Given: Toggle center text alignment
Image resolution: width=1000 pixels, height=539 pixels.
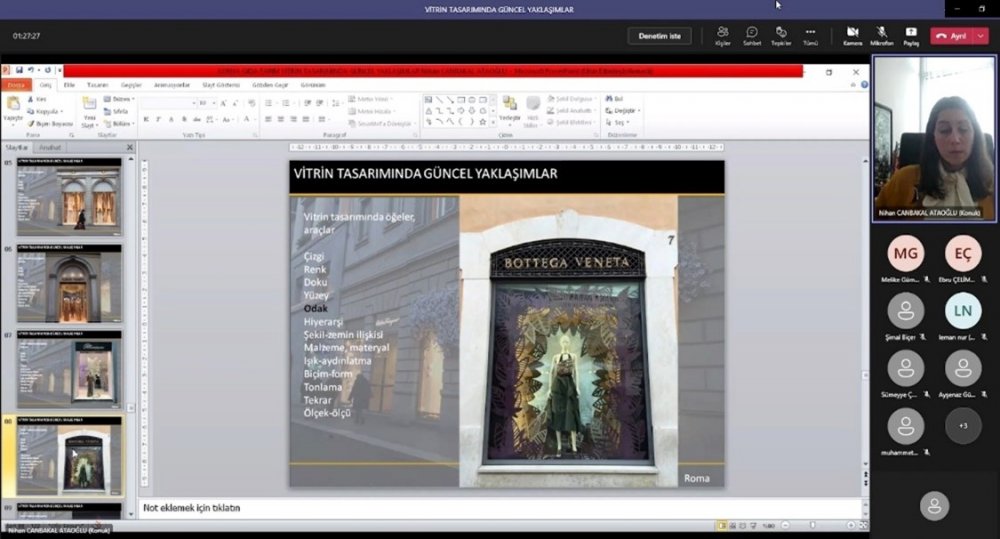Looking at the screenshot, I should click(281, 119).
